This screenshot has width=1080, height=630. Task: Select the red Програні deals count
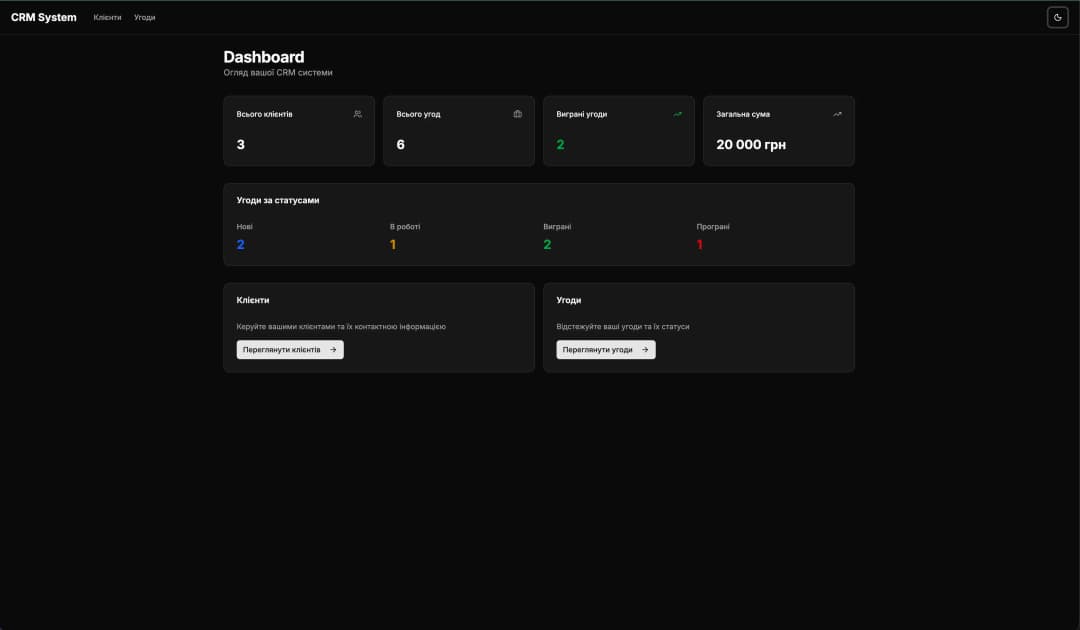[x=700, y=245]
